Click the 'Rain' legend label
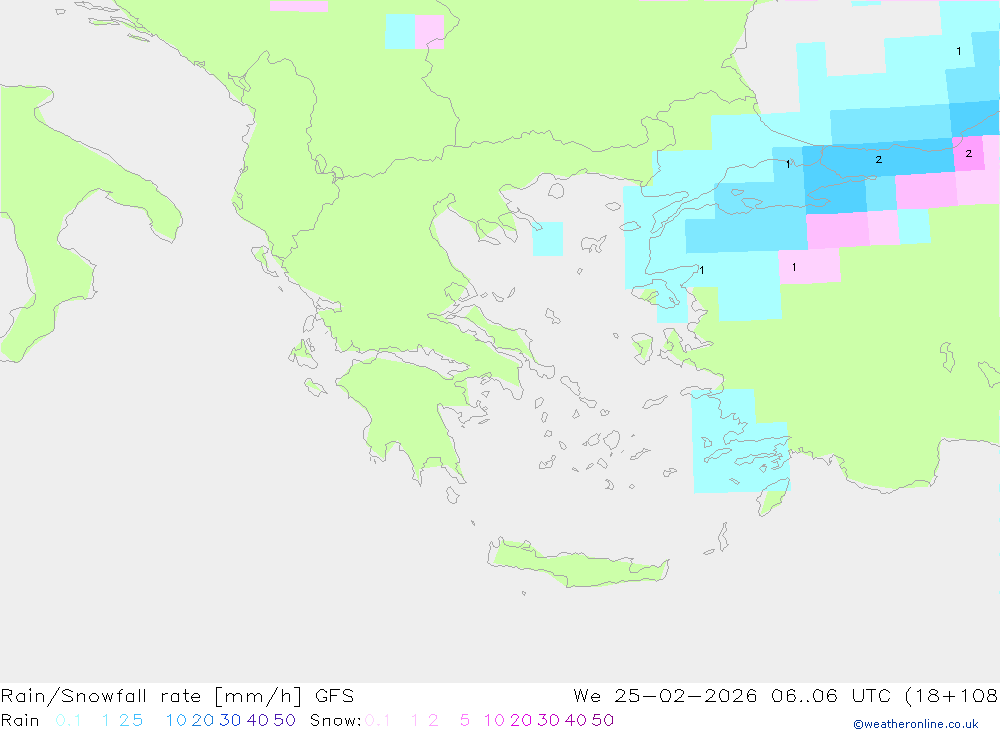1000x733 pixels. coord(20,720)
